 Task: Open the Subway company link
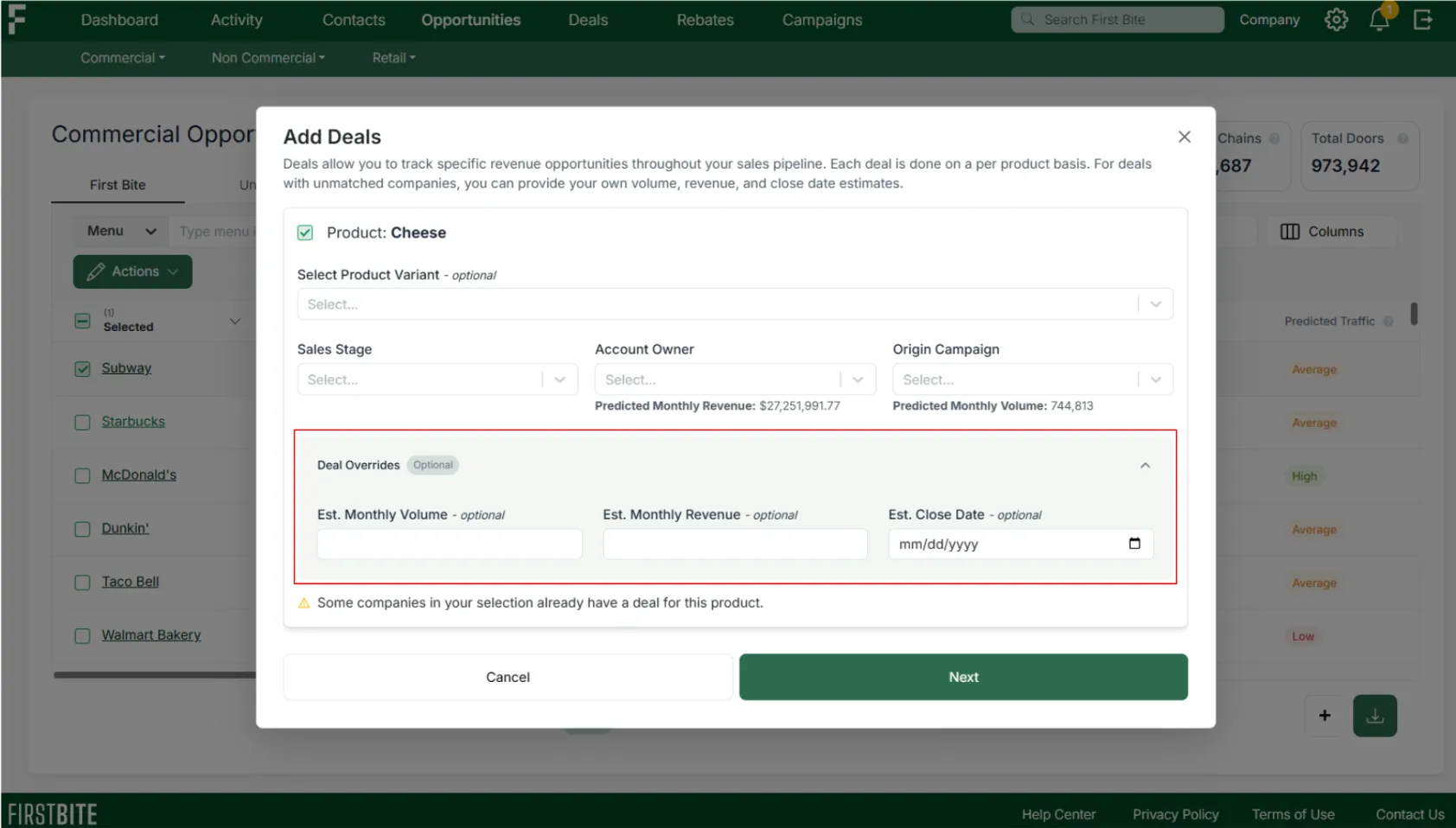coord(126,368)
